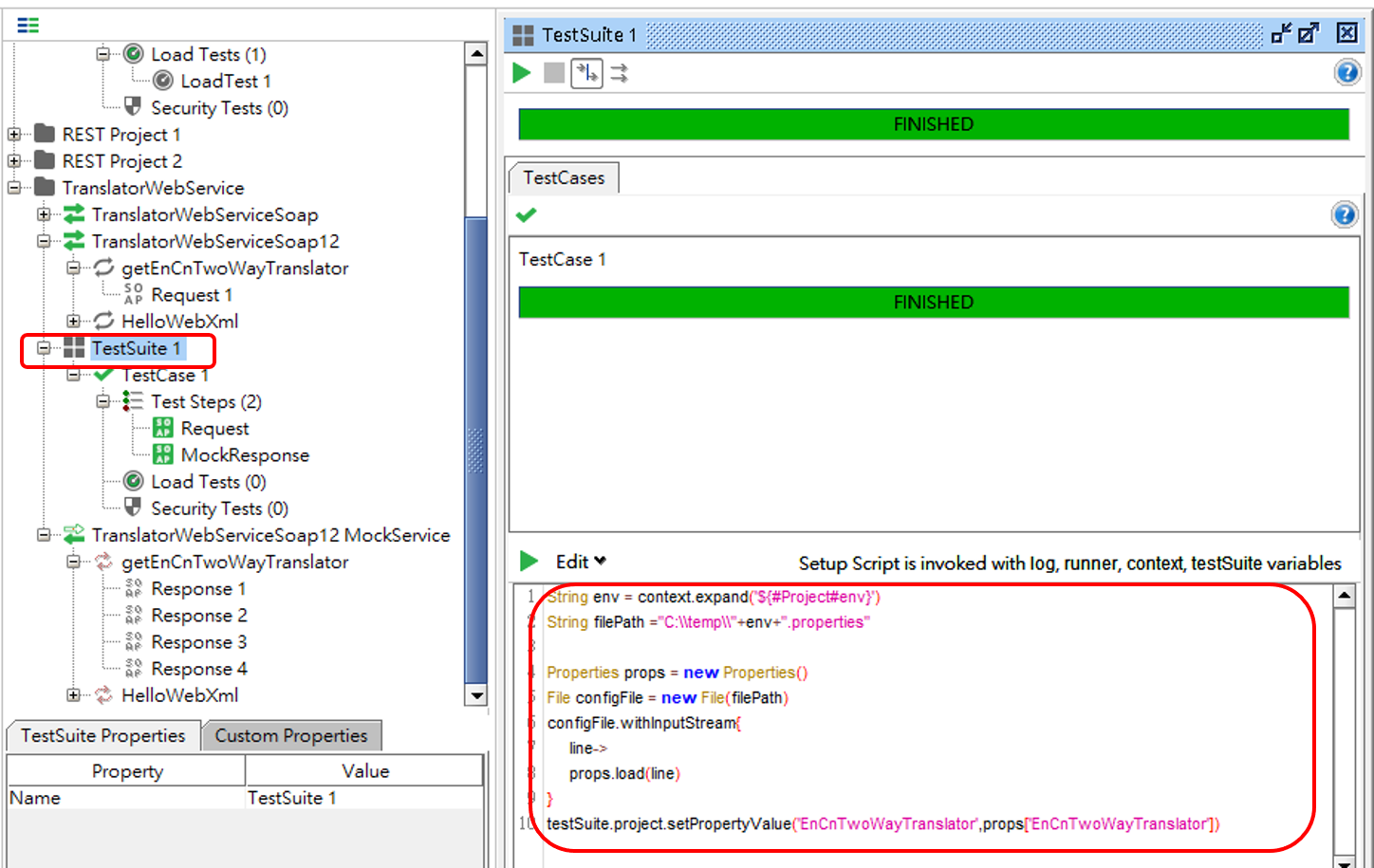This screenshot has width=1374, height=868.
Task: Run the Setup Script play button
Action: 529,562
